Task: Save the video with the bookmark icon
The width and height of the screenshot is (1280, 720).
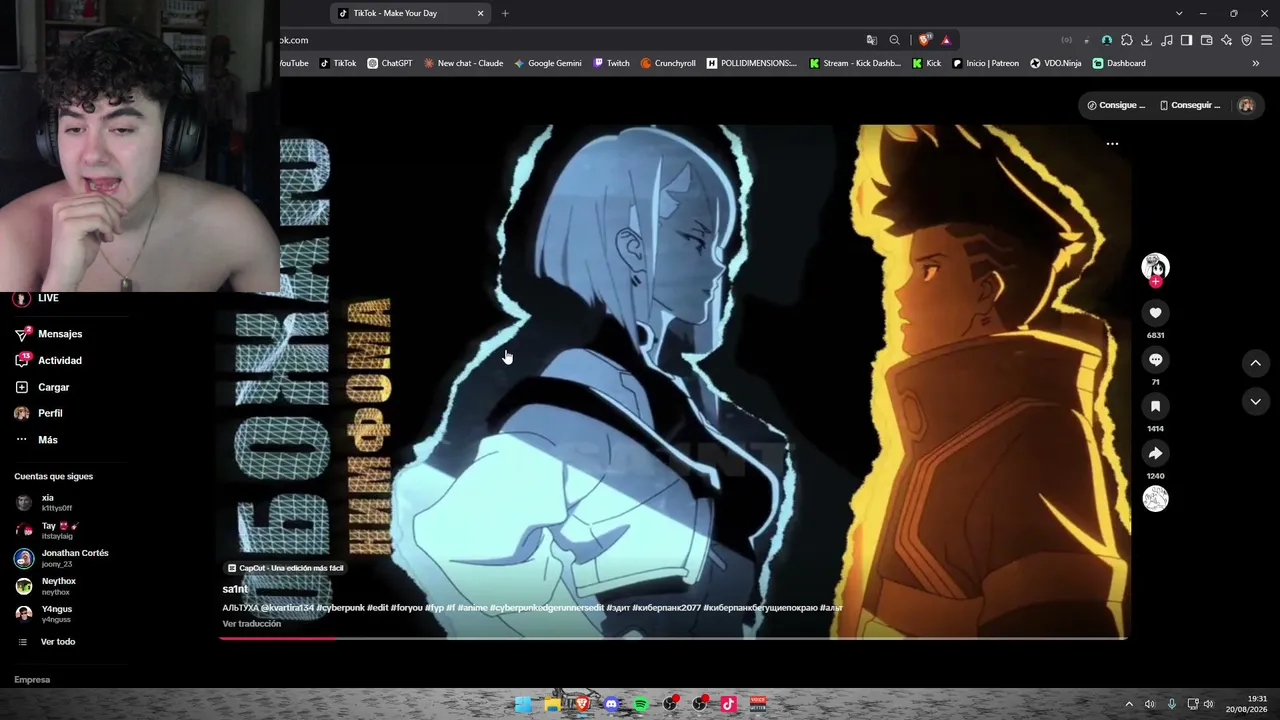Action: [x=1155, y=406]
